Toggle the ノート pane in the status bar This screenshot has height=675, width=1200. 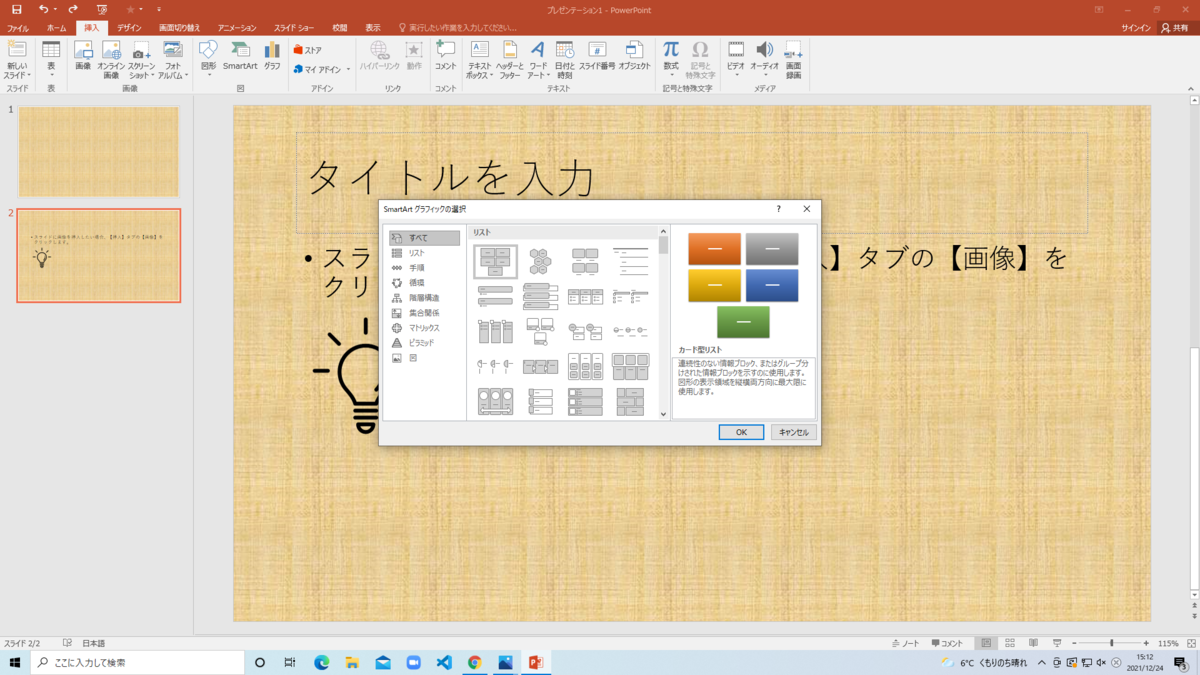coord(905,643)
